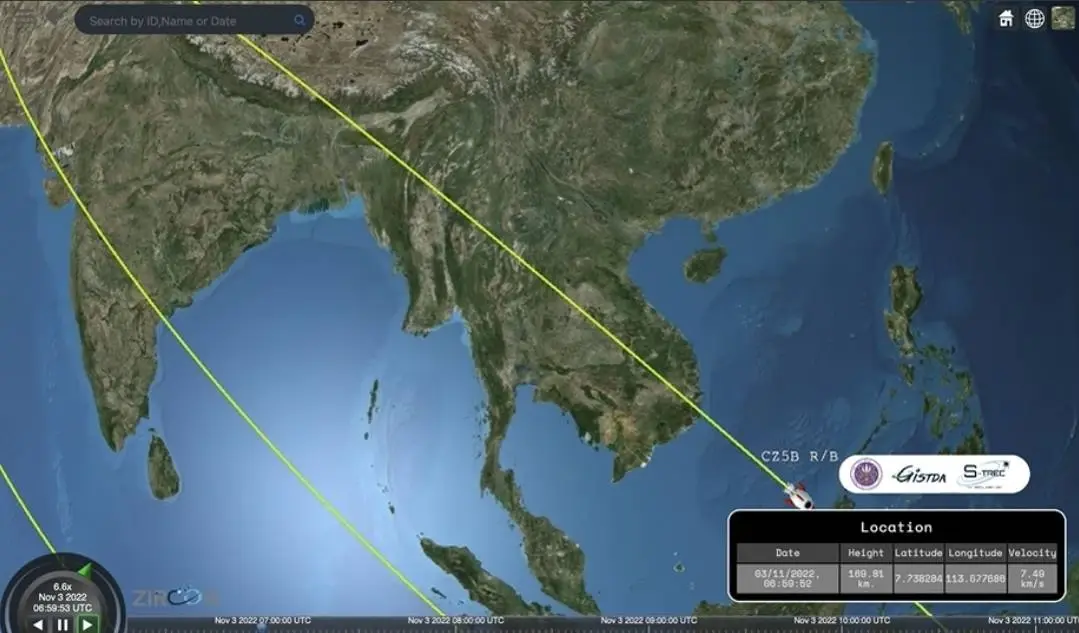
Task: Click the Height column header
Action: tap(866, 552)
